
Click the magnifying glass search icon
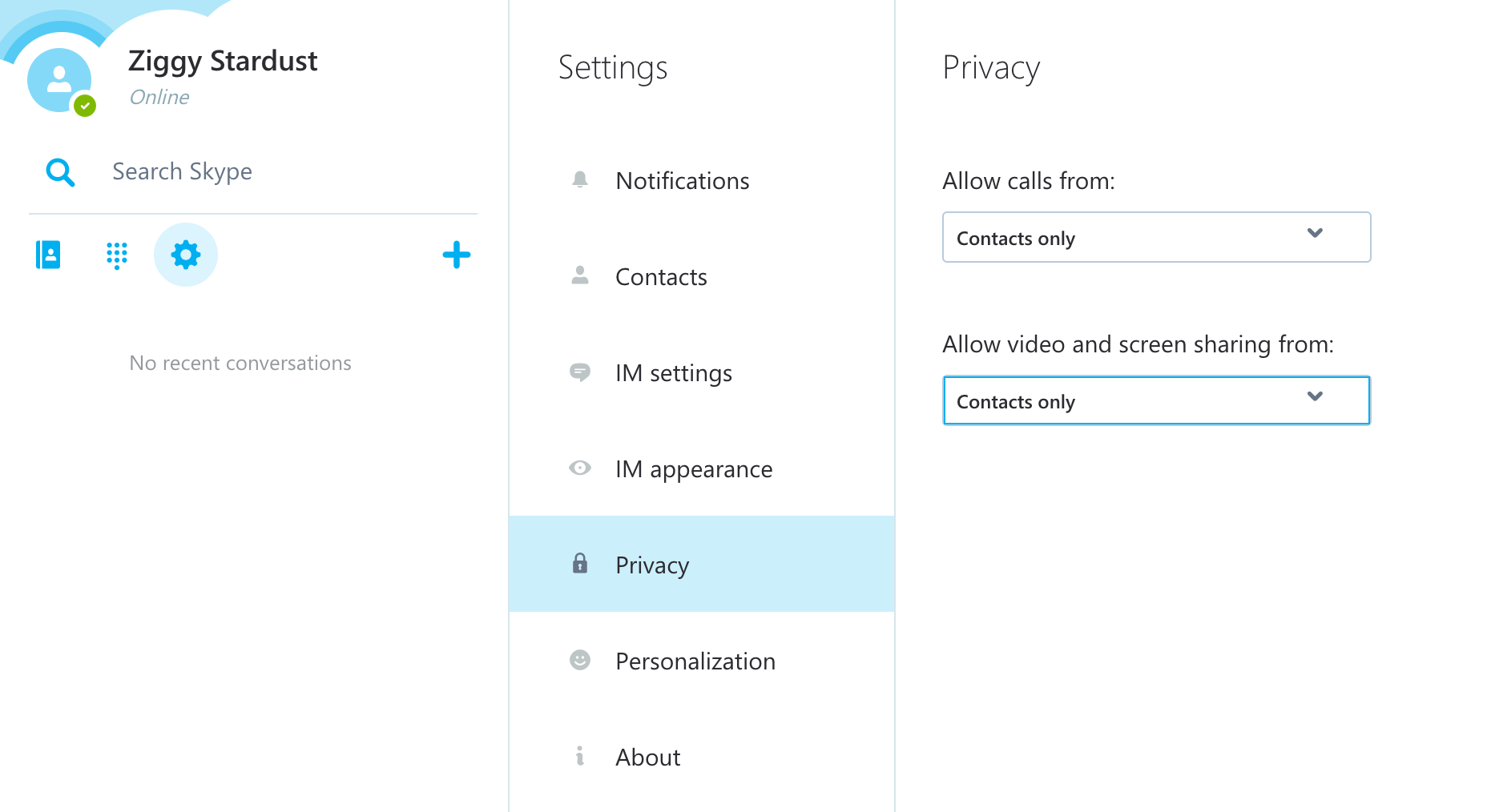[60, 172]
